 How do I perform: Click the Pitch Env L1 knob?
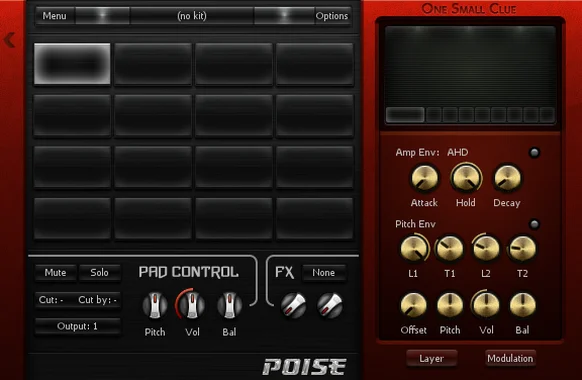pos(413,249)
